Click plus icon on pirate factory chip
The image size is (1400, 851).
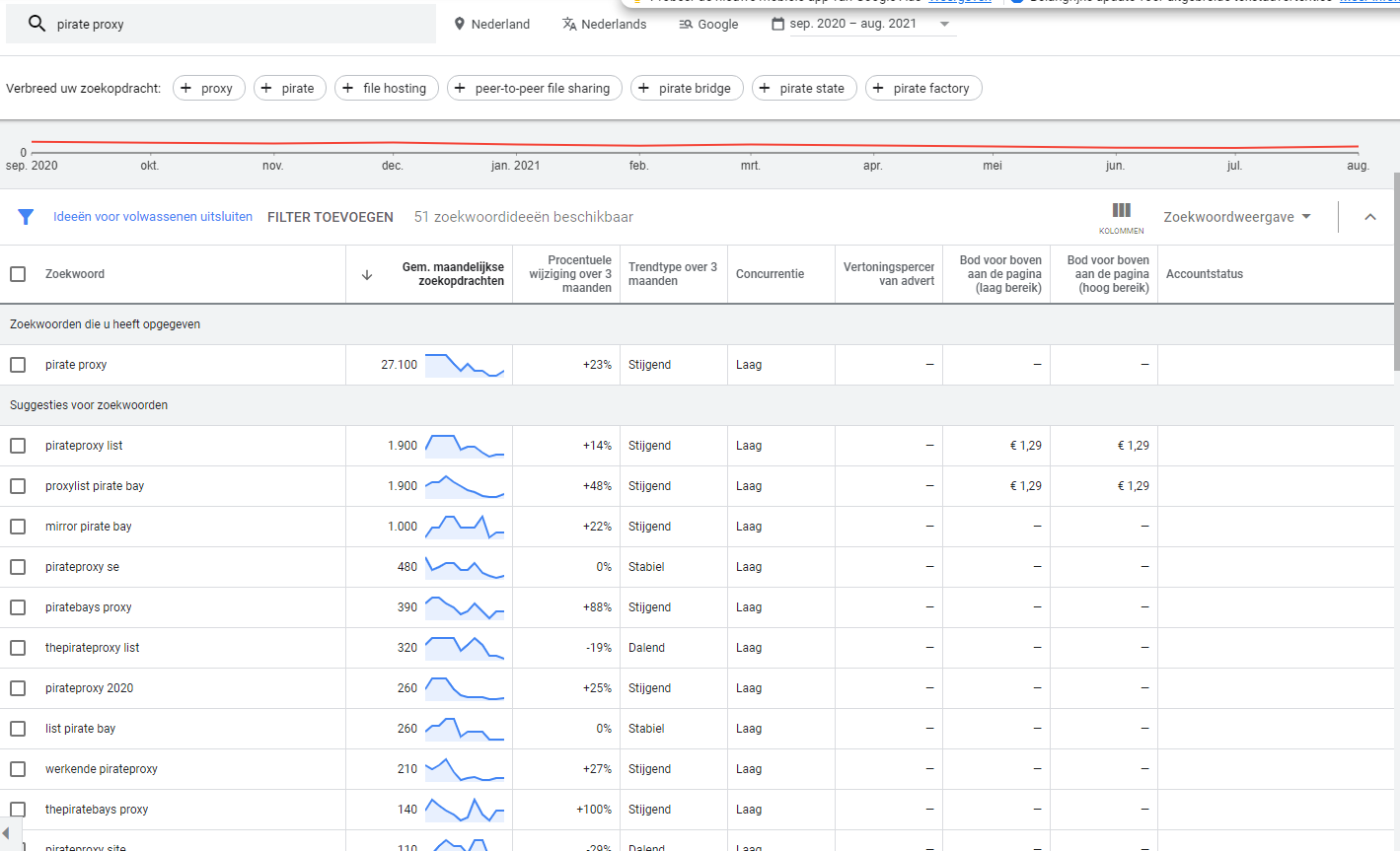pyautogui.click(x=878, y=88)
